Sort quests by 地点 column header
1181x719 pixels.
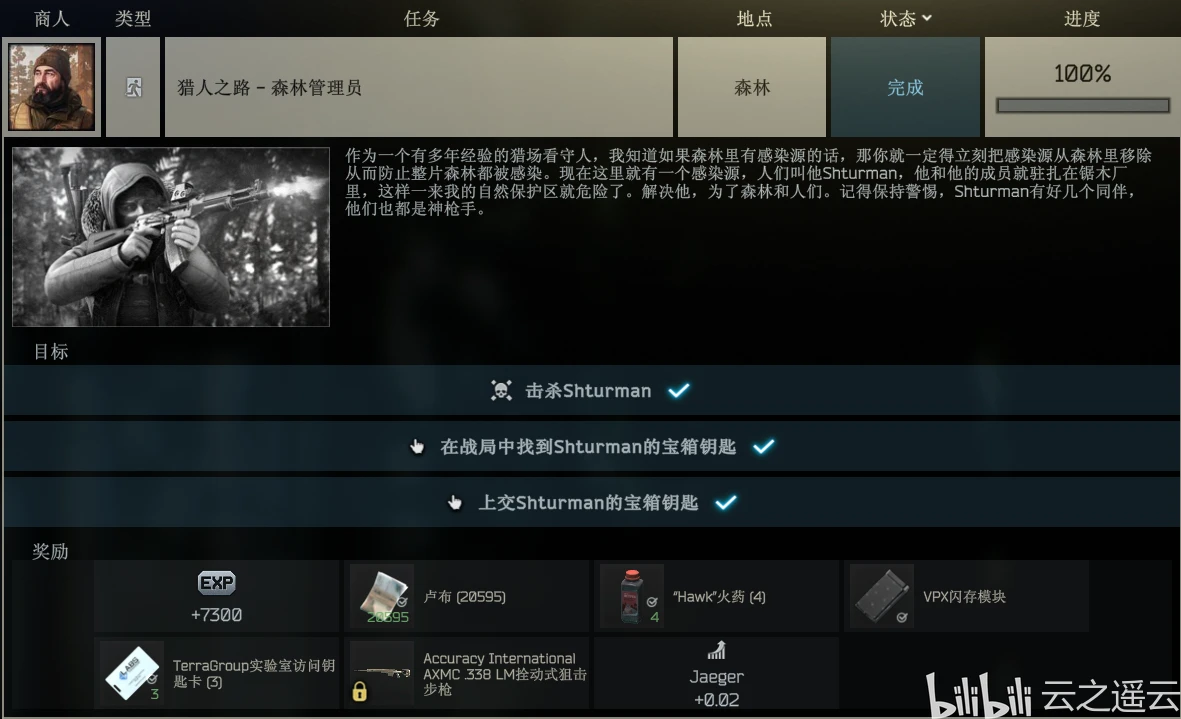pyautogui.click(x=754, y=18)
